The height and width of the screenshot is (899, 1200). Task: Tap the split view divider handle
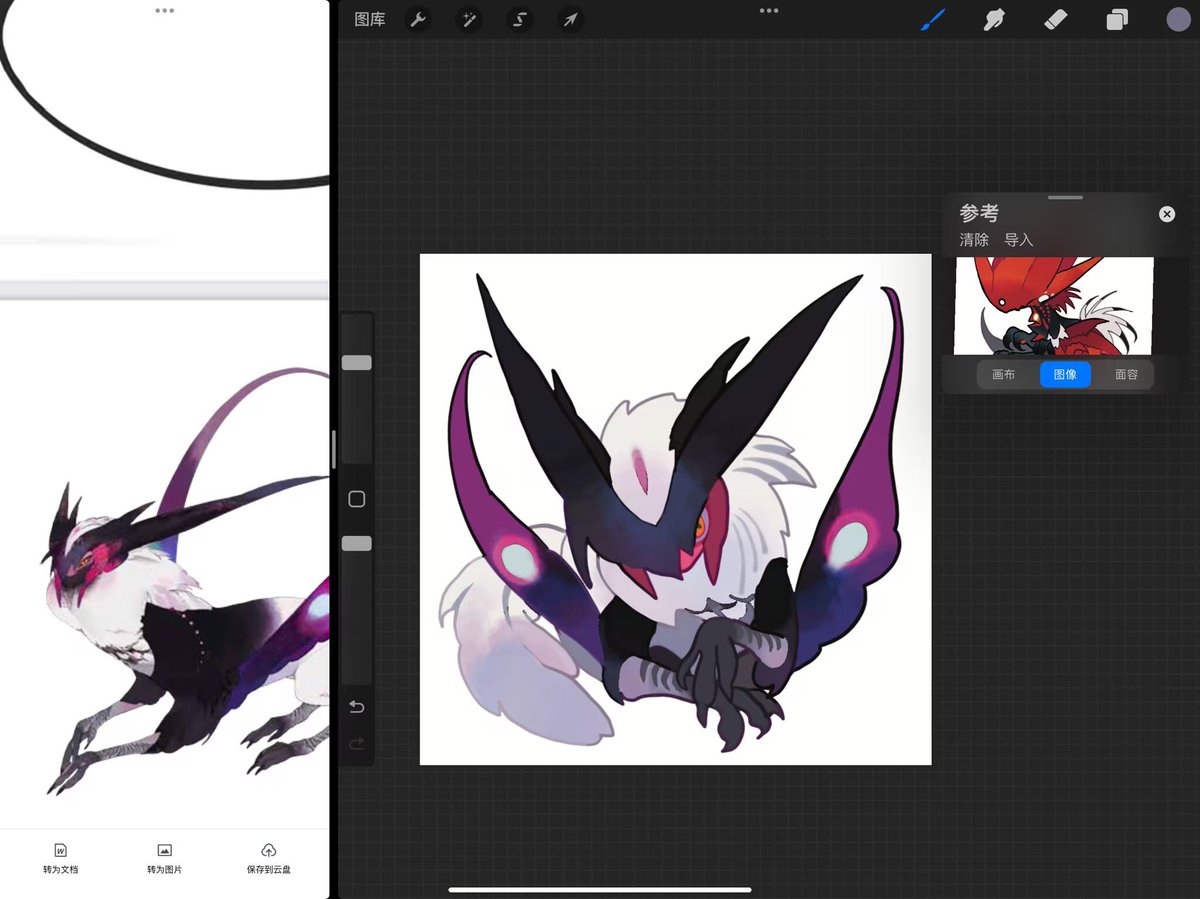pos(334,449)
